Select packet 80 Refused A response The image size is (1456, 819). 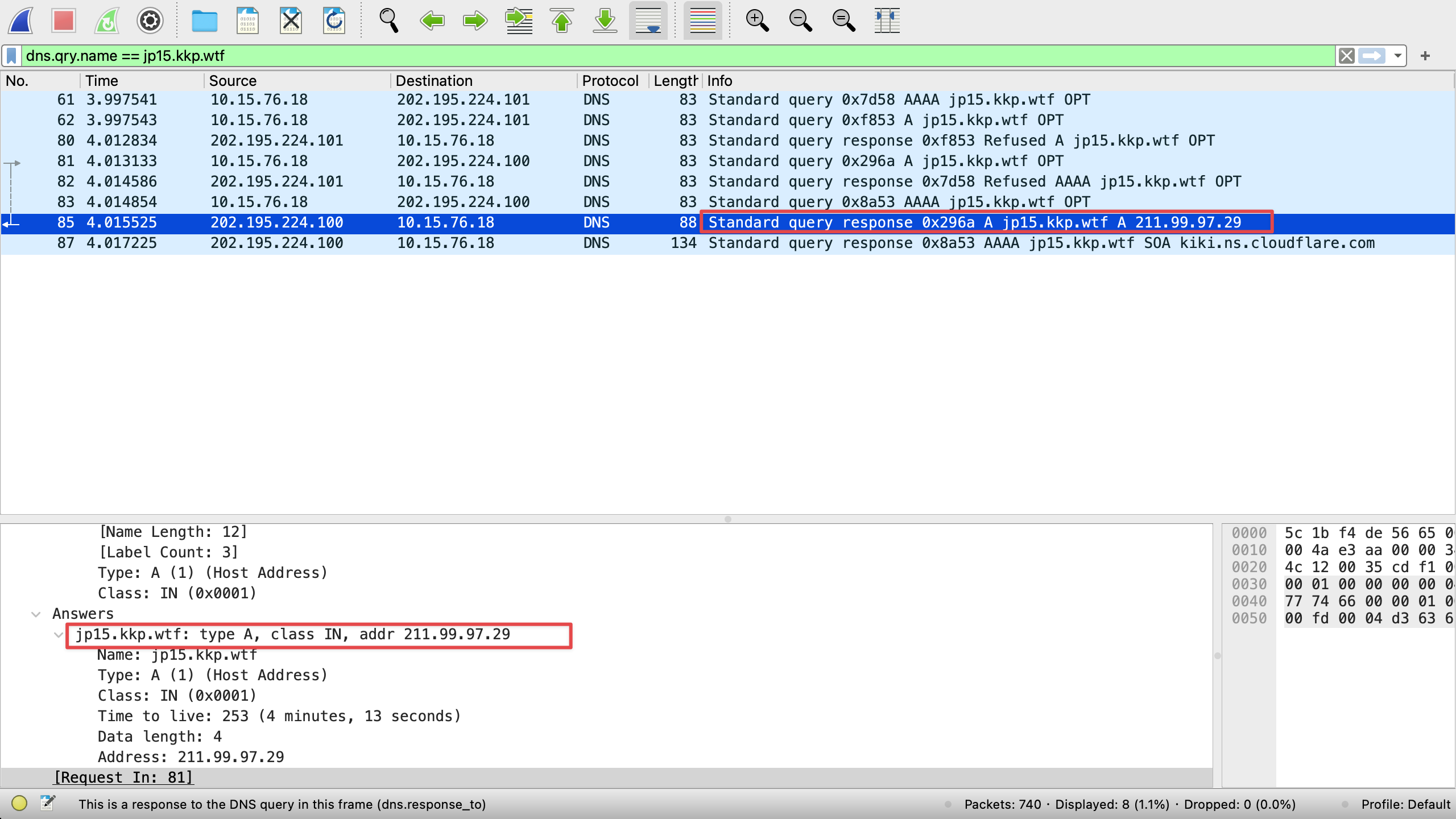pyautogui.click(x=727, y=140)
